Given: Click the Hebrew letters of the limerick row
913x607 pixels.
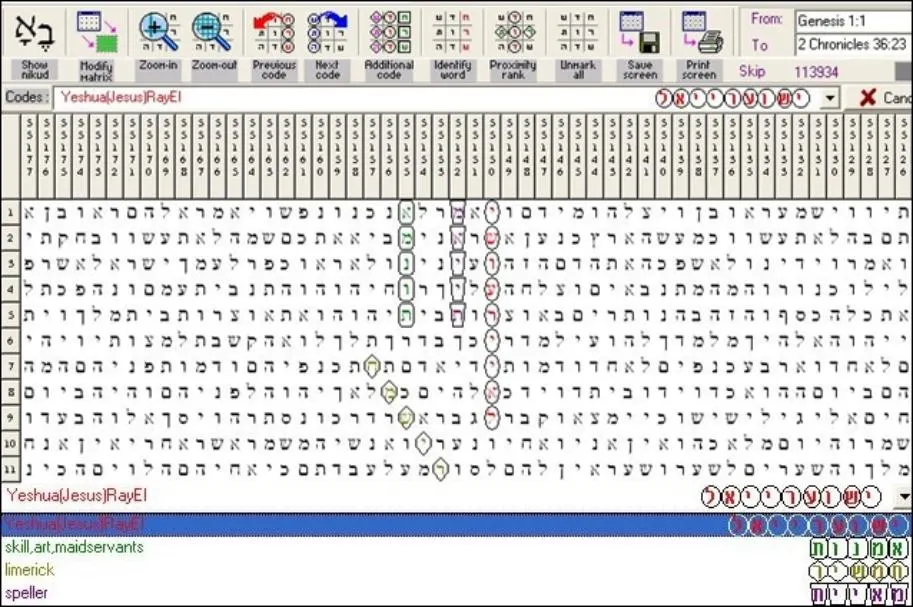Looking at the screenshot, I should click(x=859, y=572).
